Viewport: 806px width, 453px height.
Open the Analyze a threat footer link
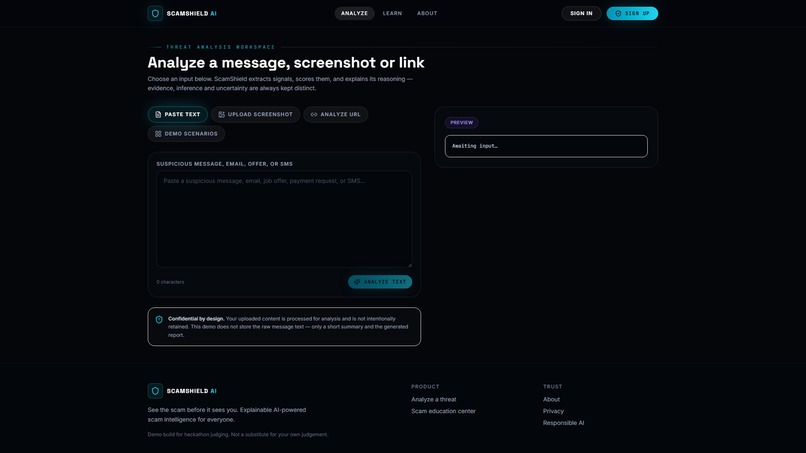pos(433,400)
